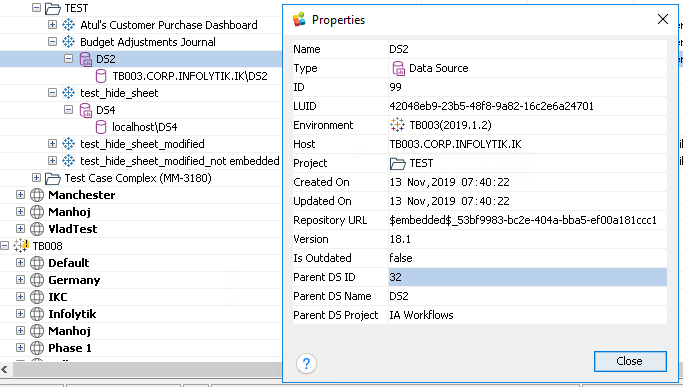Click the horizontal scrollbar left arrow
Image resolution: width=683 pixels, height=387 pixels.
4,370
